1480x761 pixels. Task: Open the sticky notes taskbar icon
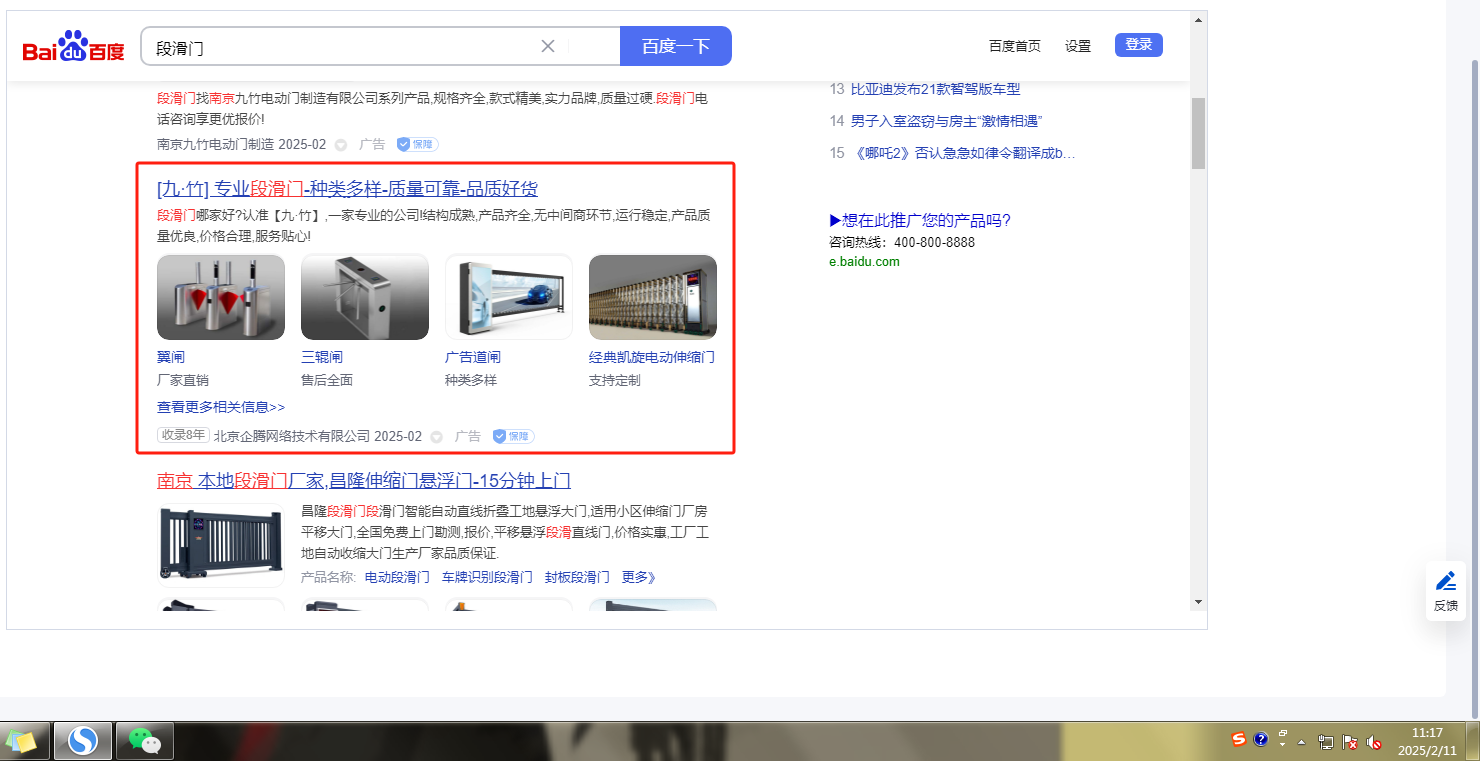pos(22,741)
